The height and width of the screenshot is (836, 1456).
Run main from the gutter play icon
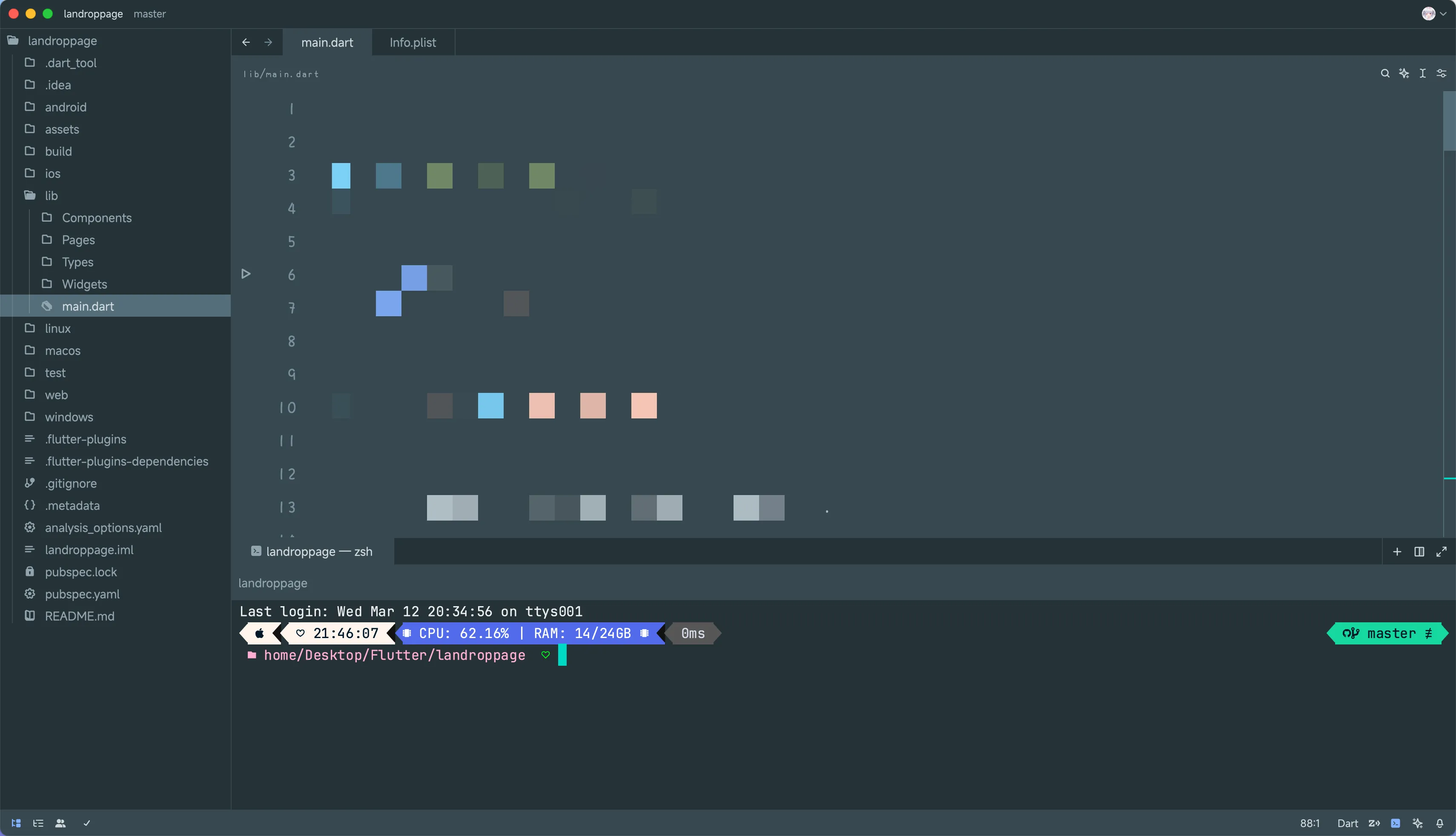[246, 274]
